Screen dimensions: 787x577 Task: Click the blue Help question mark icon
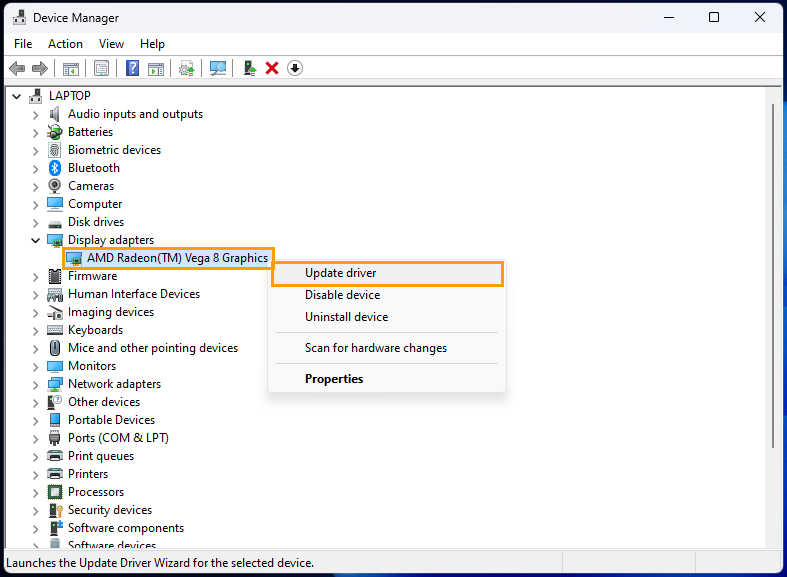click(133, 68)
